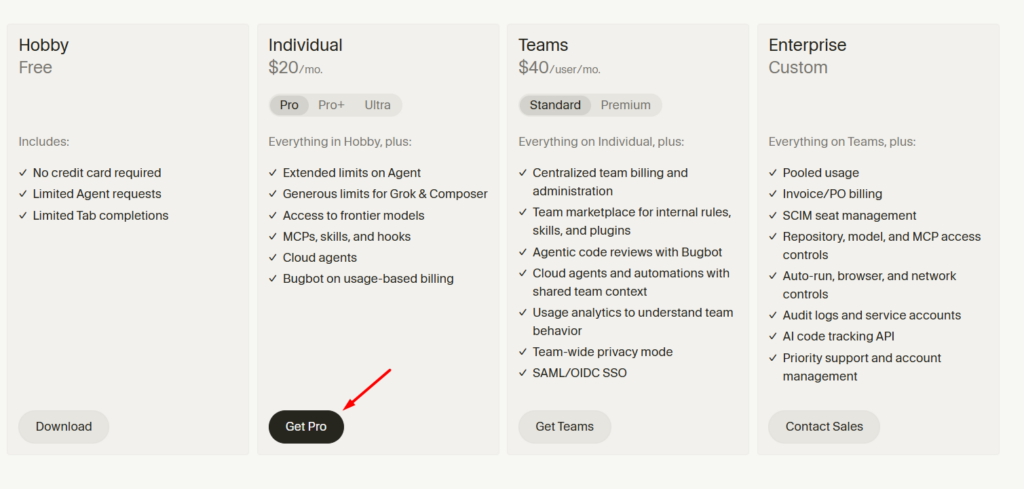The width and height of the screenshot is (1024, 489).
Task: Choose the Ultra tier option
Action: point(377,105)
